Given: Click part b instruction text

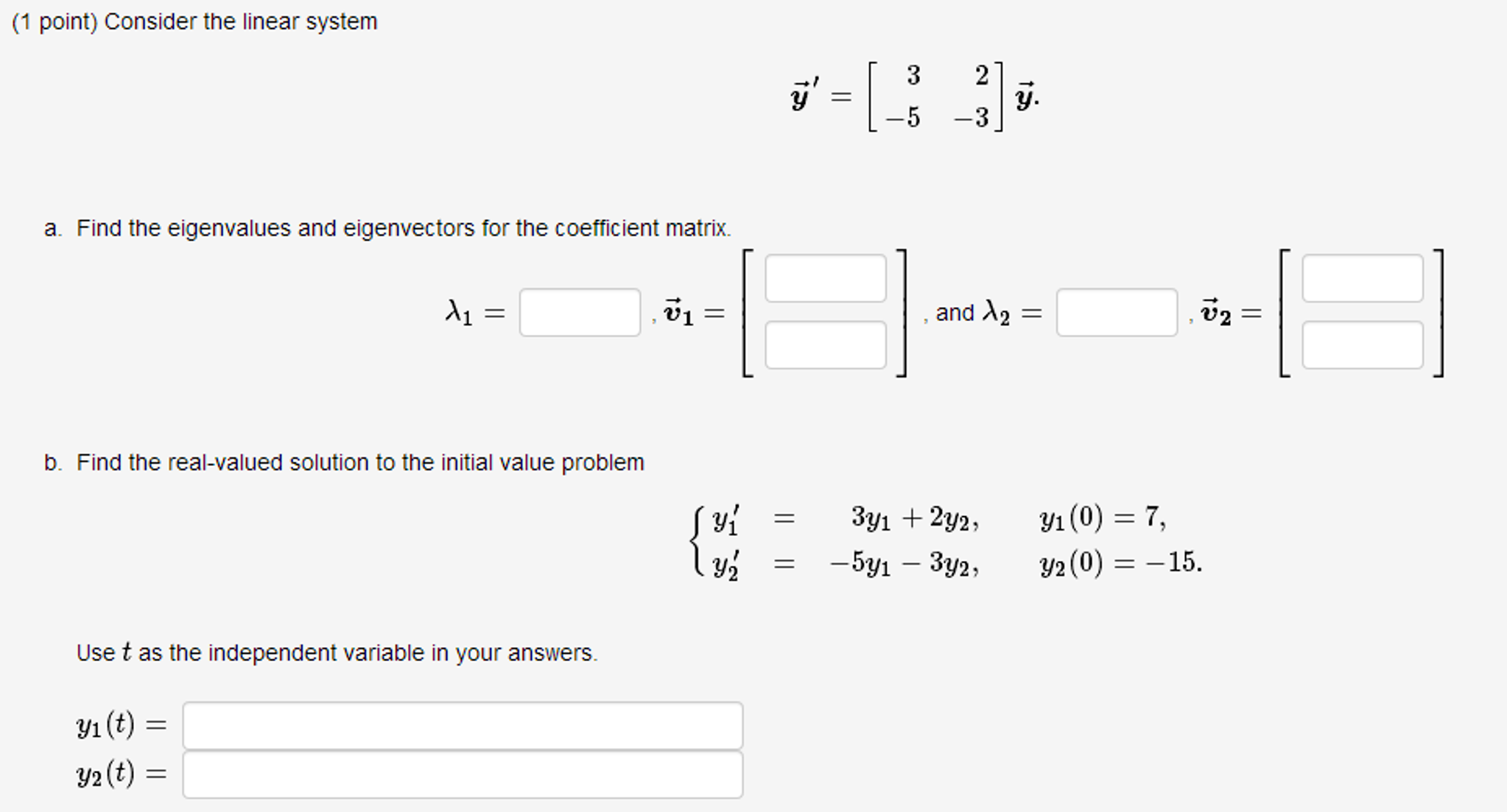Looking at the screenshot, I should [x=360, y=462].
